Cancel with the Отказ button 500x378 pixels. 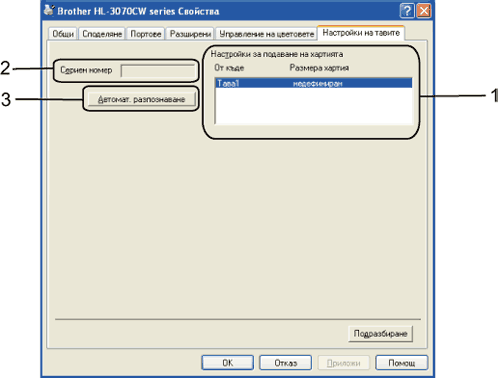tap(286, 363)
